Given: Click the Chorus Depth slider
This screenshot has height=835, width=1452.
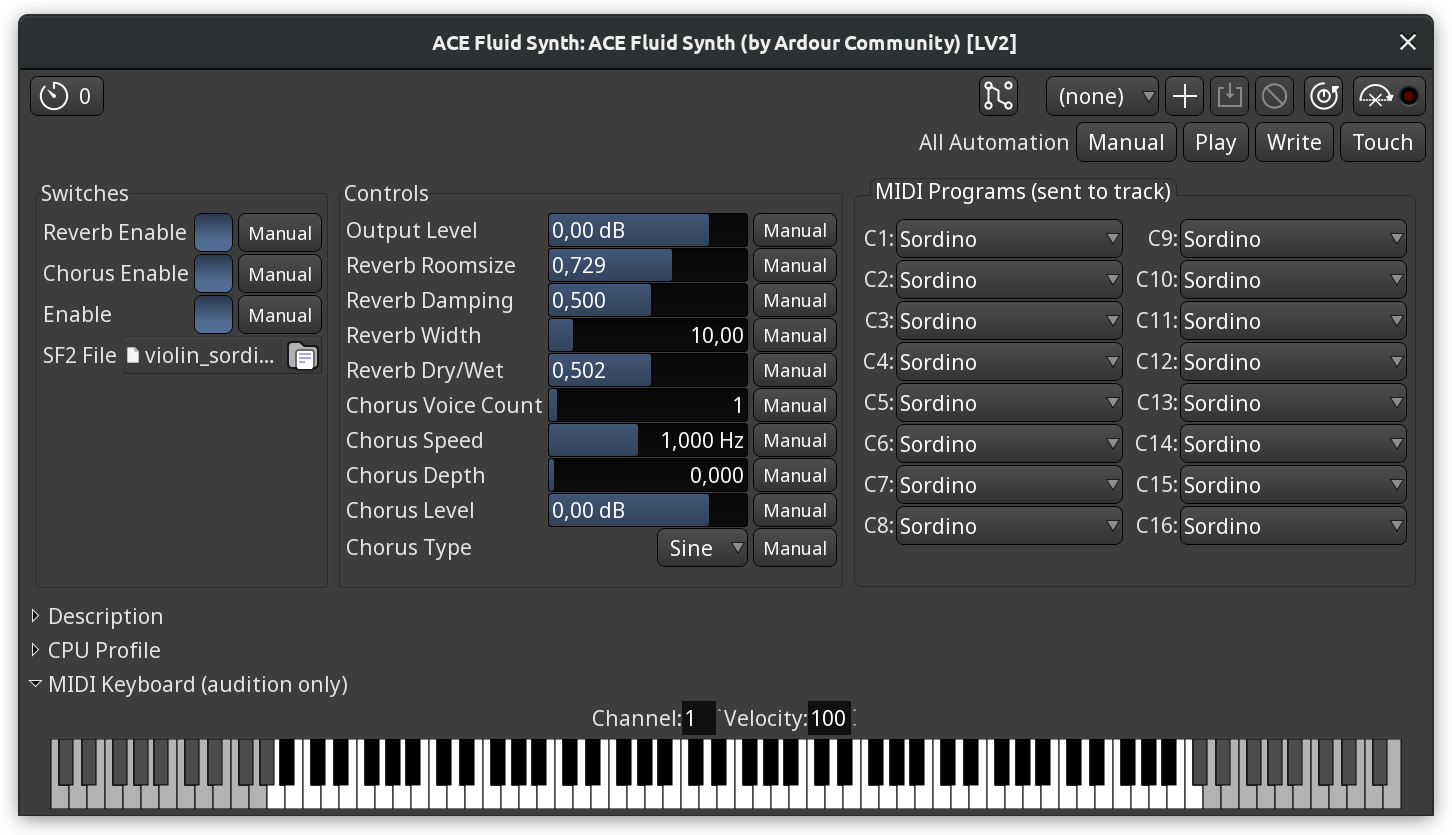Looking at the screenshot, I should click(x=648, y=476).
